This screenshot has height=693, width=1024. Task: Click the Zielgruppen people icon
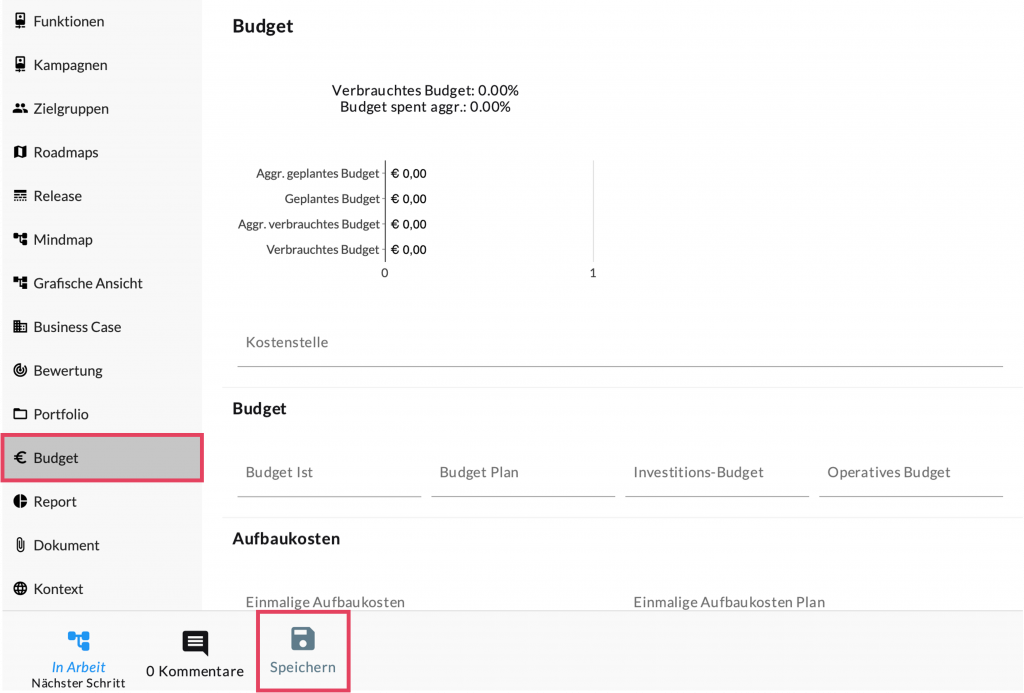(x=20, y=109)
